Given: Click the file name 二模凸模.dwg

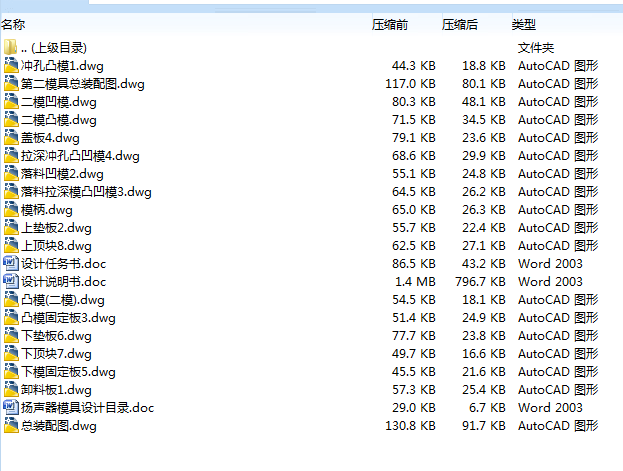Looking at the screenshot, I should click(58, 120).
